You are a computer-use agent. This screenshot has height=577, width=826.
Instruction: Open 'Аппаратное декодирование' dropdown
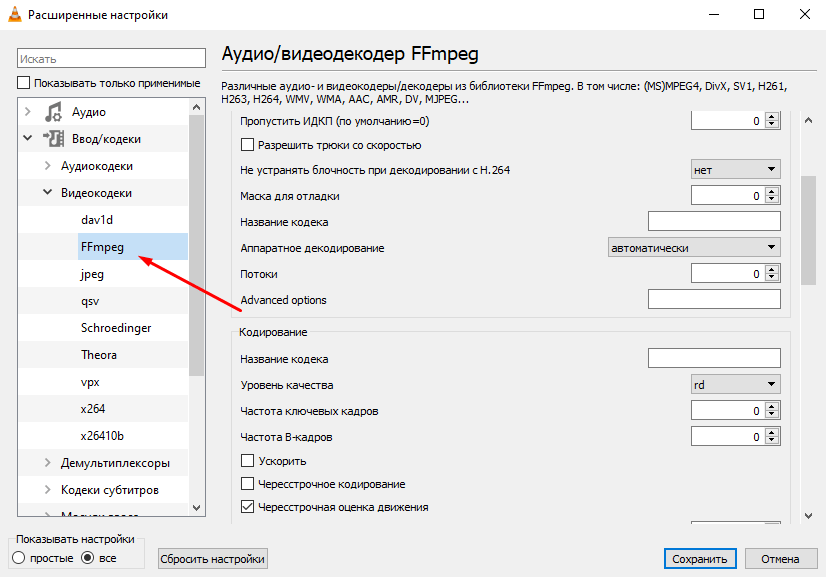(694, 247)
